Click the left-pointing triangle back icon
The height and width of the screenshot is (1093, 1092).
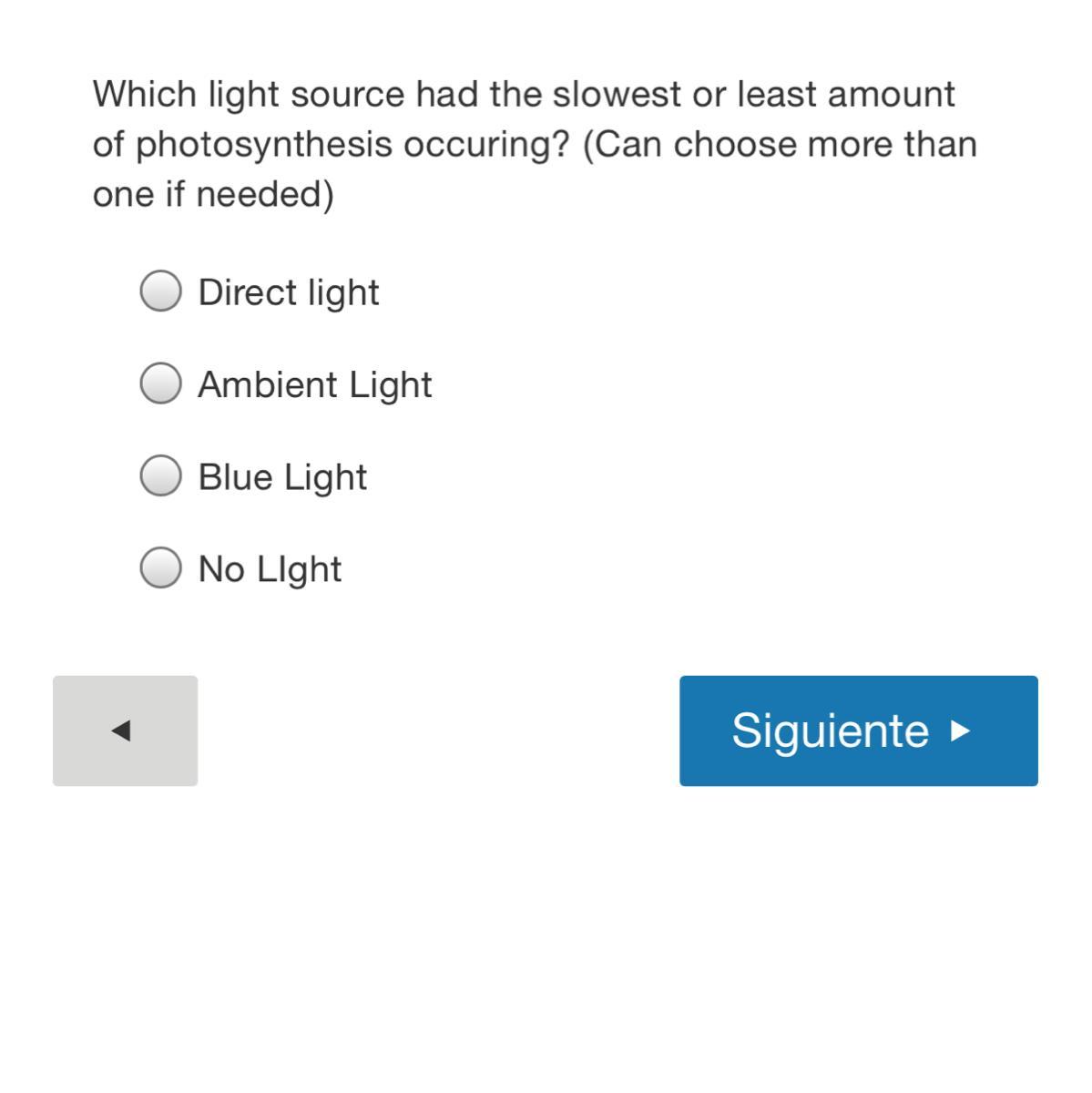(x=121, y=730)
